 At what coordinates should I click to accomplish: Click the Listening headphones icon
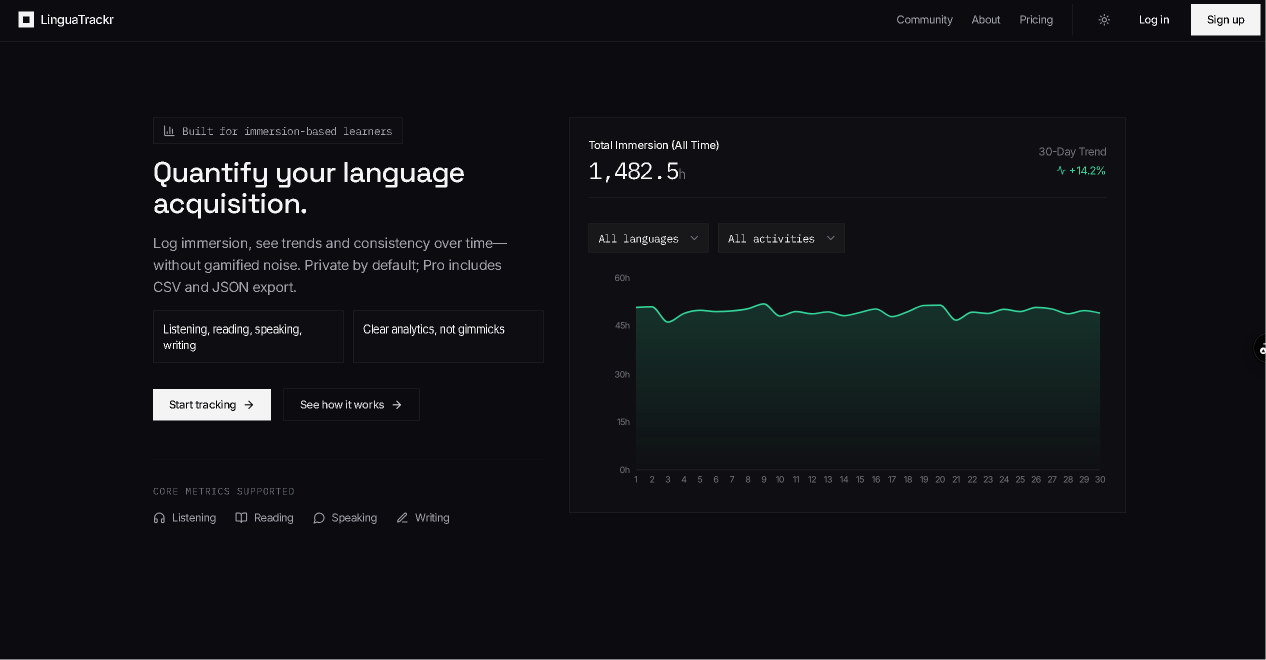[x=159, y=518]
